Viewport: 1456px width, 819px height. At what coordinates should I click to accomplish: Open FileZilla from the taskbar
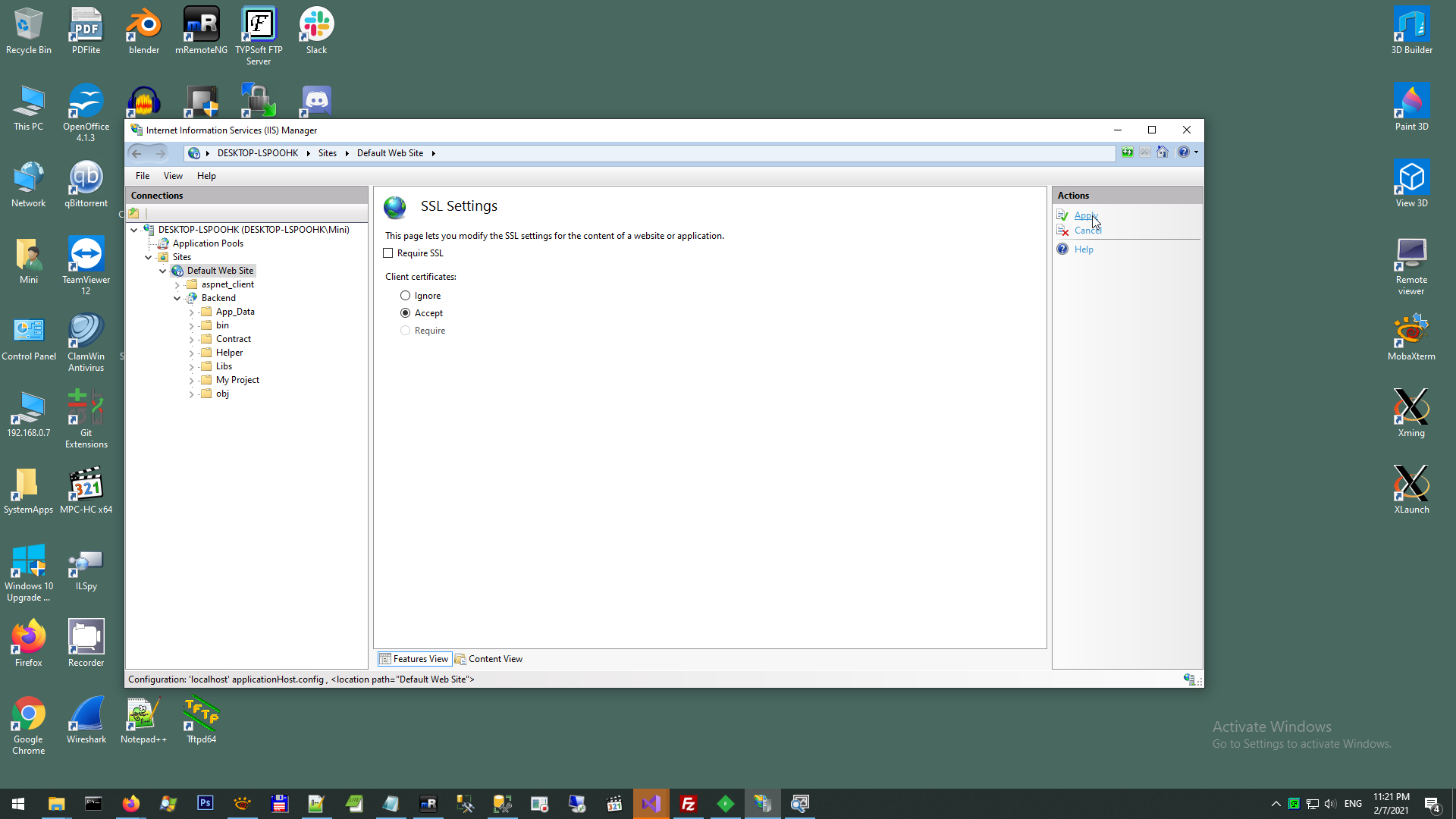point(688,804)
